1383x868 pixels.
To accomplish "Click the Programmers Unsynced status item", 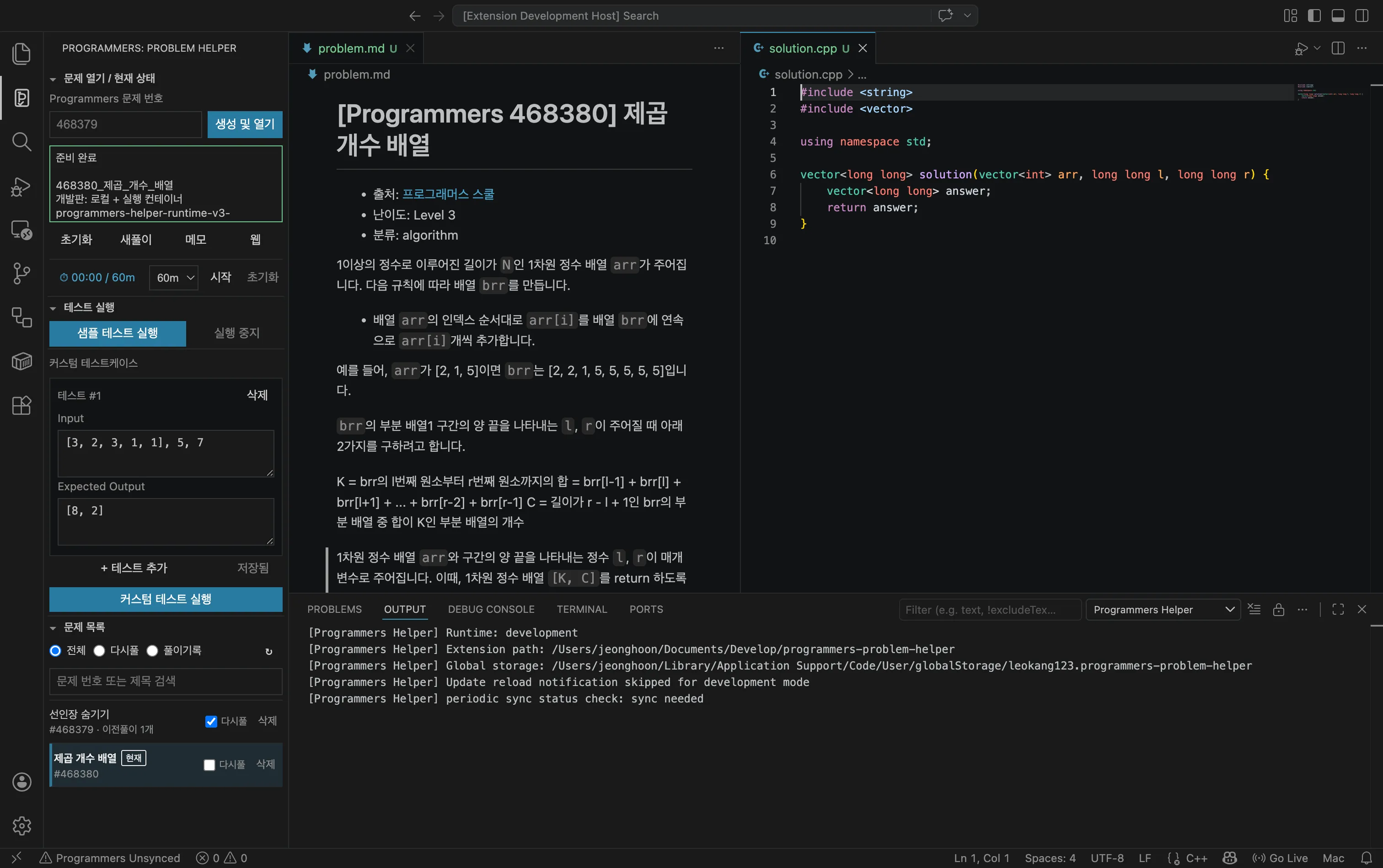I will 110,857.
